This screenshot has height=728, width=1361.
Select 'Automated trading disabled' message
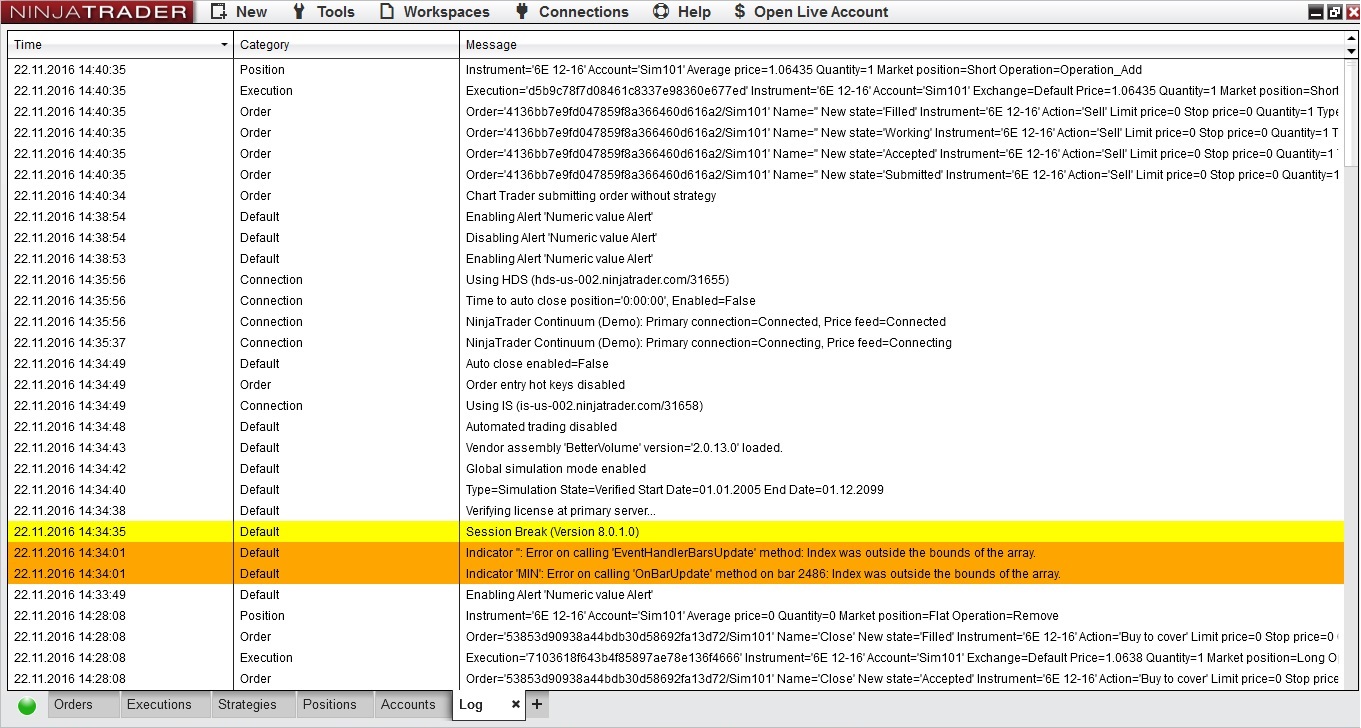(x=541, y=427)
